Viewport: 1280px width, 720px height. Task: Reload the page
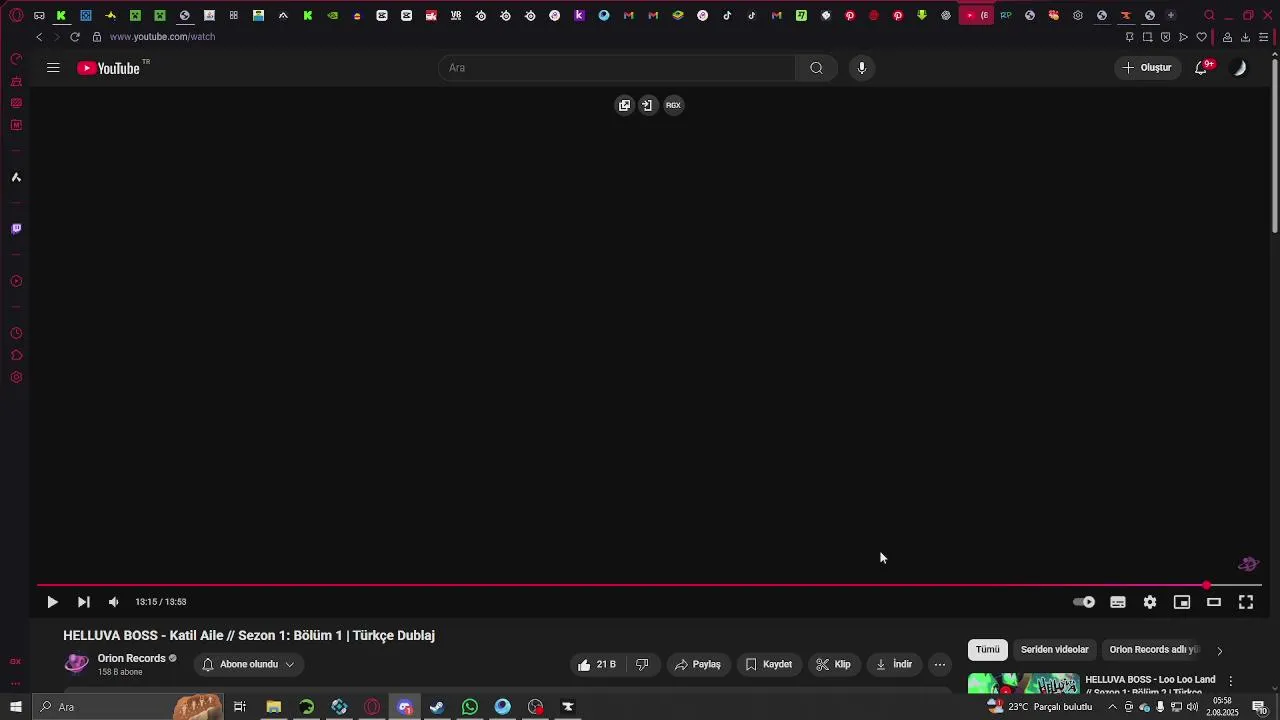(75, 37)
